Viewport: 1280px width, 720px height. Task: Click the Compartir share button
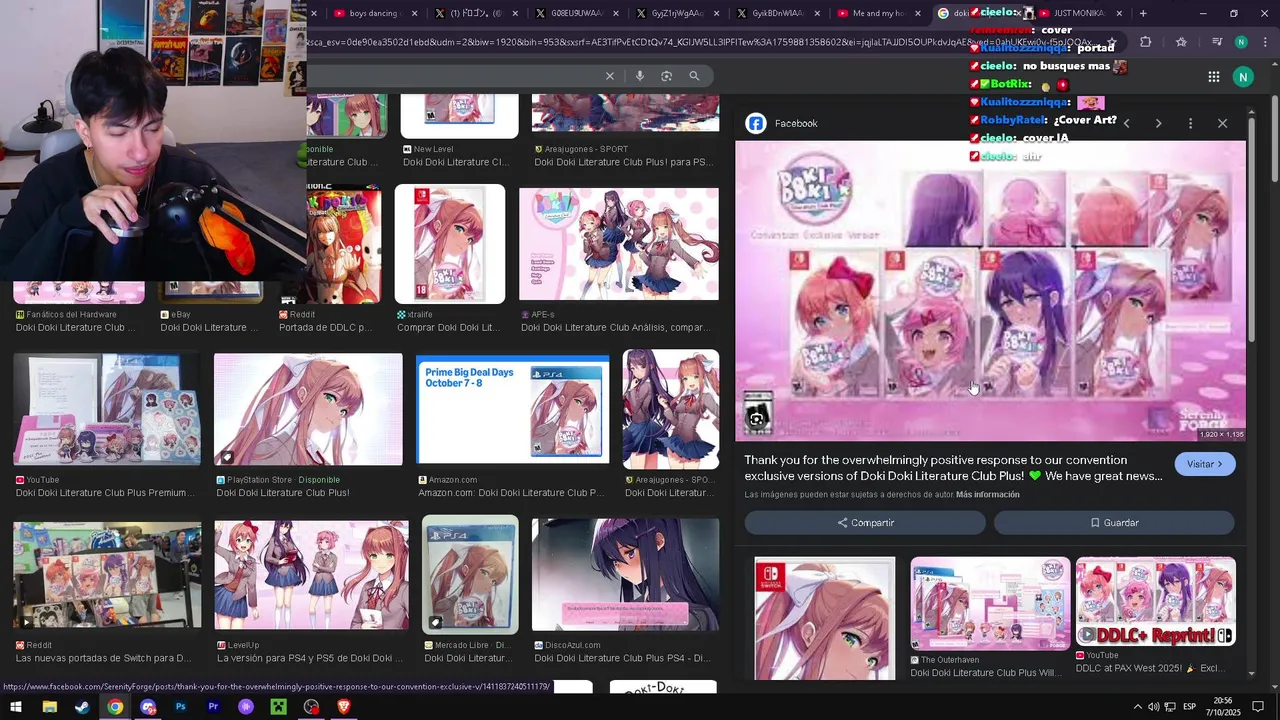(865, 523)
